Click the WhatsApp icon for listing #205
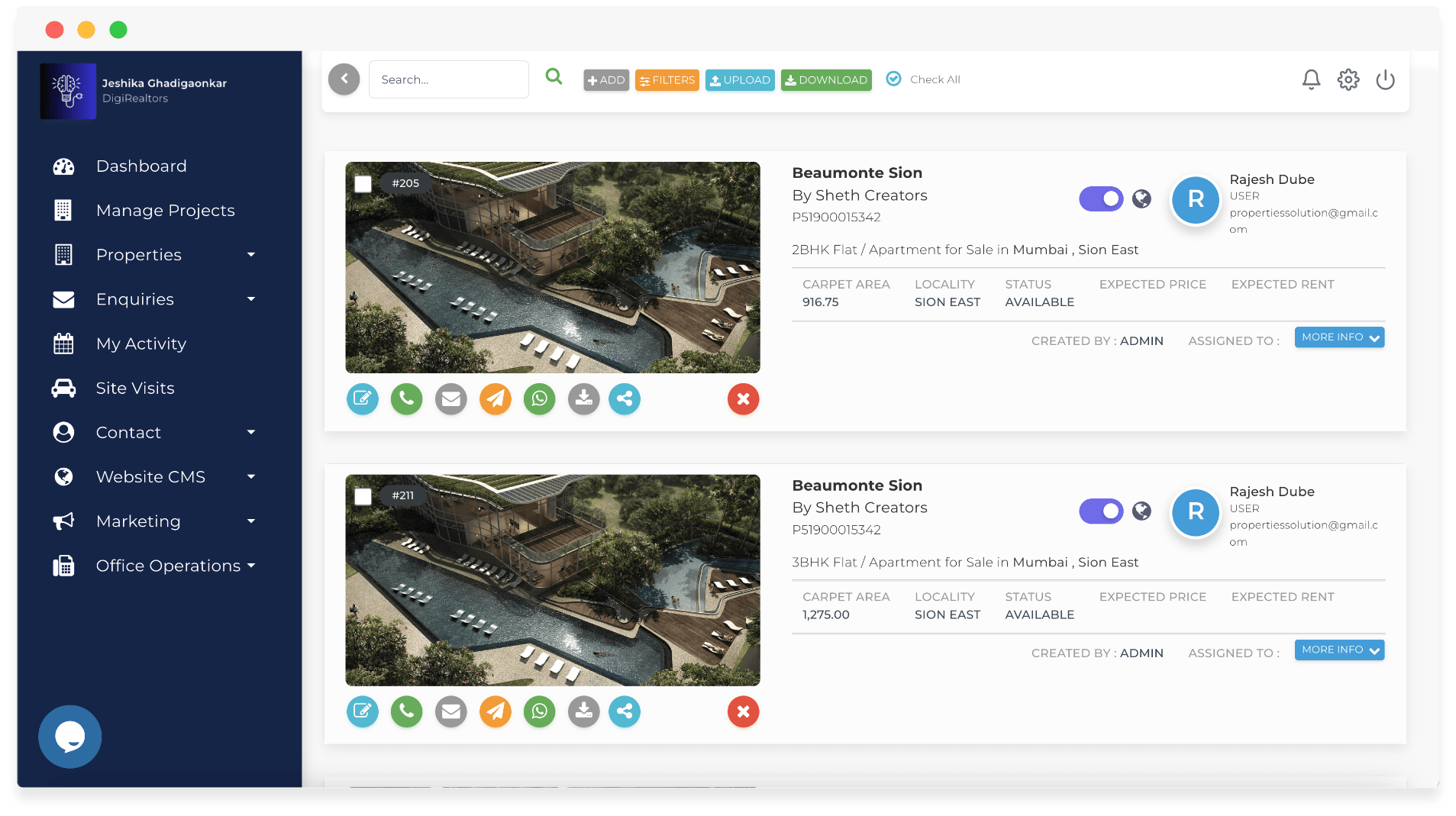This screenshot has width=1456, height=816. [539, 398]
